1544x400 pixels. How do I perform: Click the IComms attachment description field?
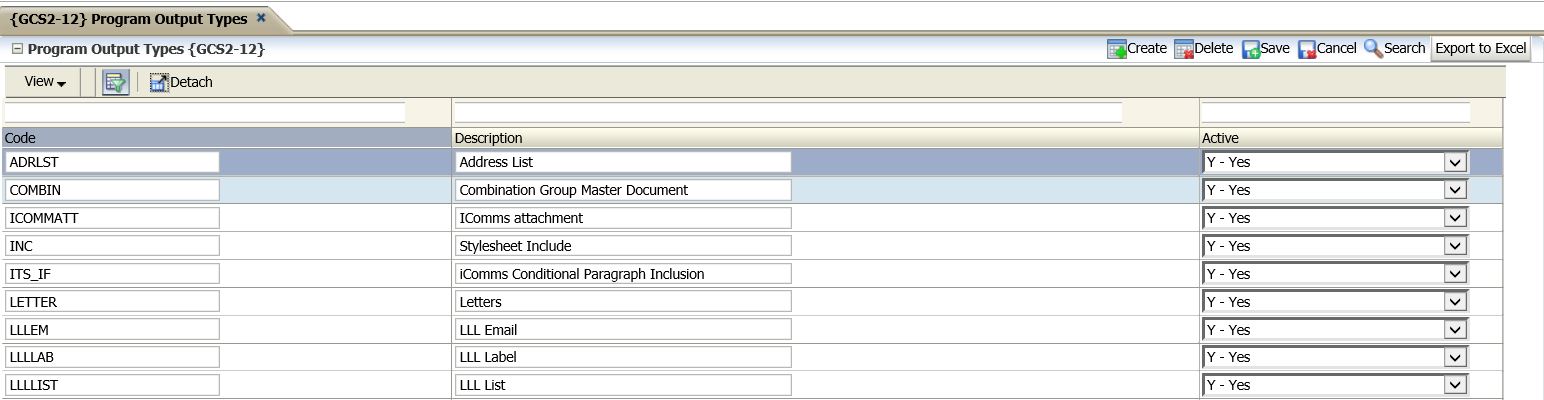click(x=623, y=218)
